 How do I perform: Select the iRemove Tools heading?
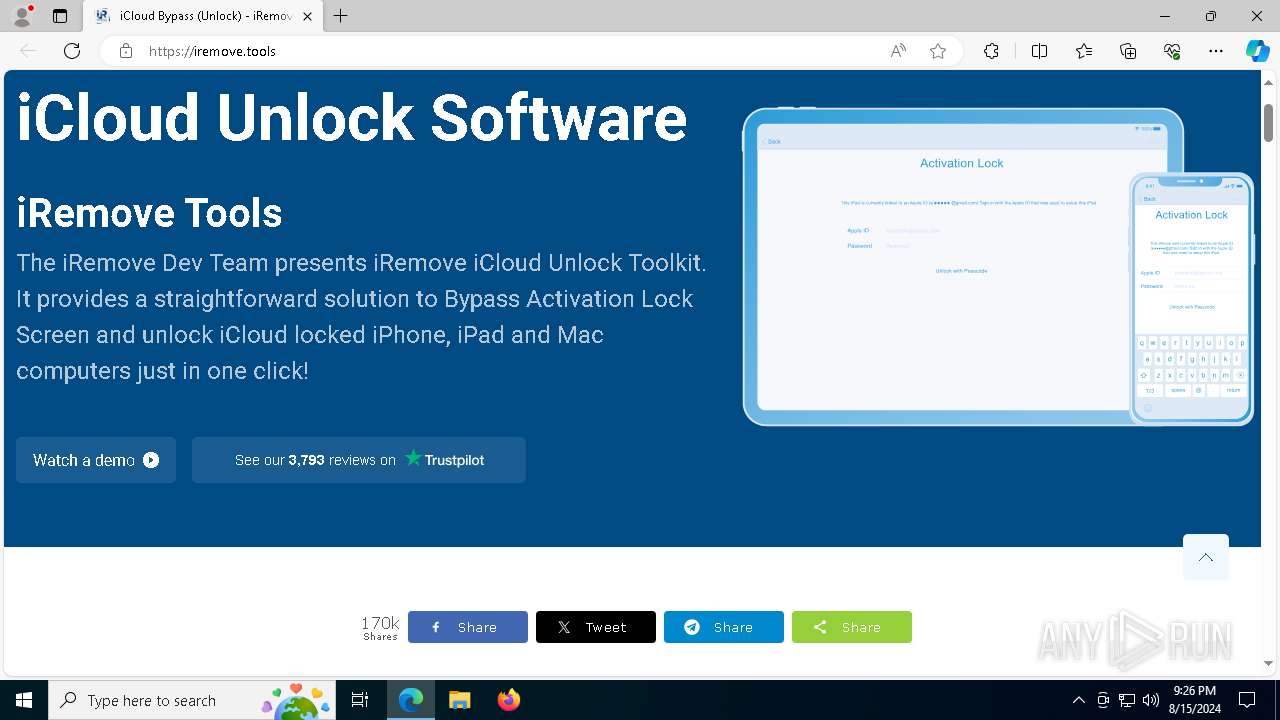pos(149,213)
